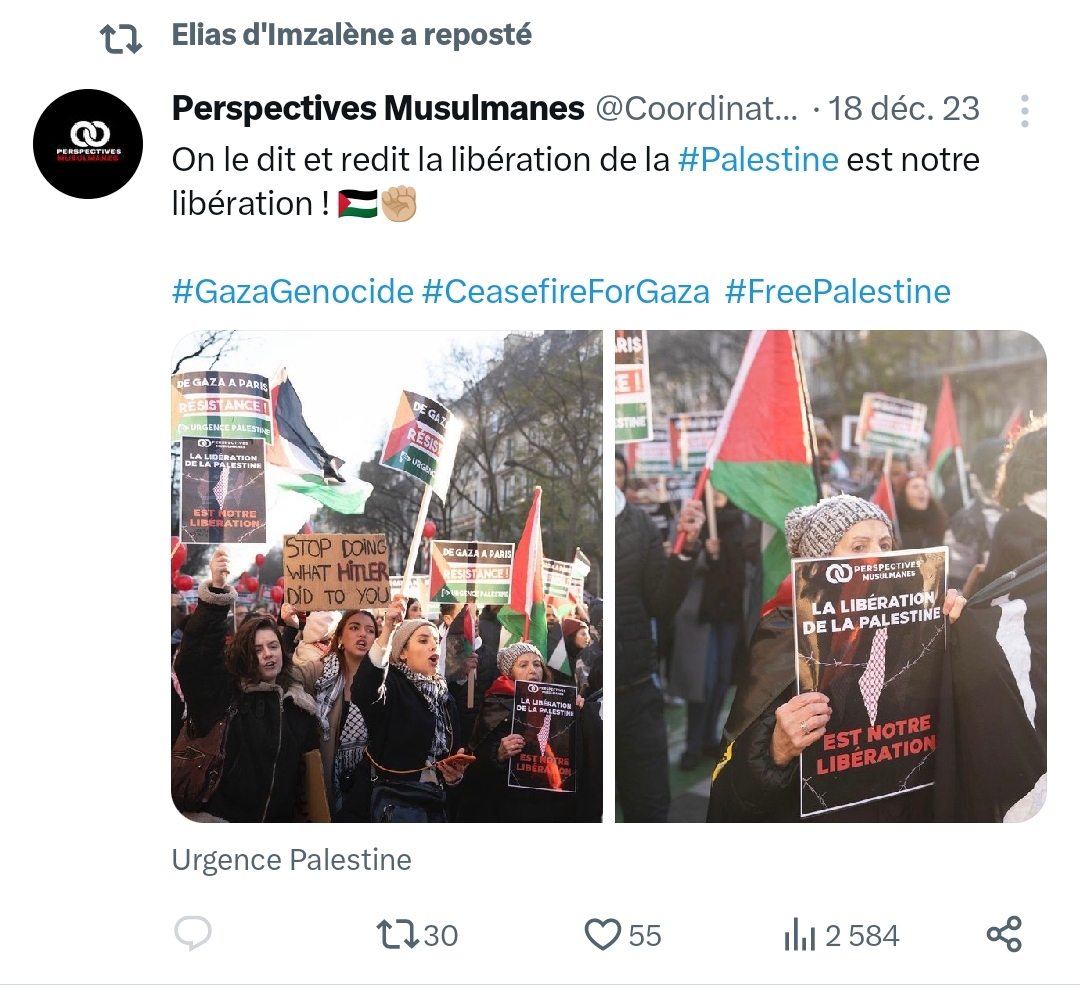This screenshot has width=1080, height=992.
Task: Click the Urgence Palestine caption
Action: [x=291, y=860]
